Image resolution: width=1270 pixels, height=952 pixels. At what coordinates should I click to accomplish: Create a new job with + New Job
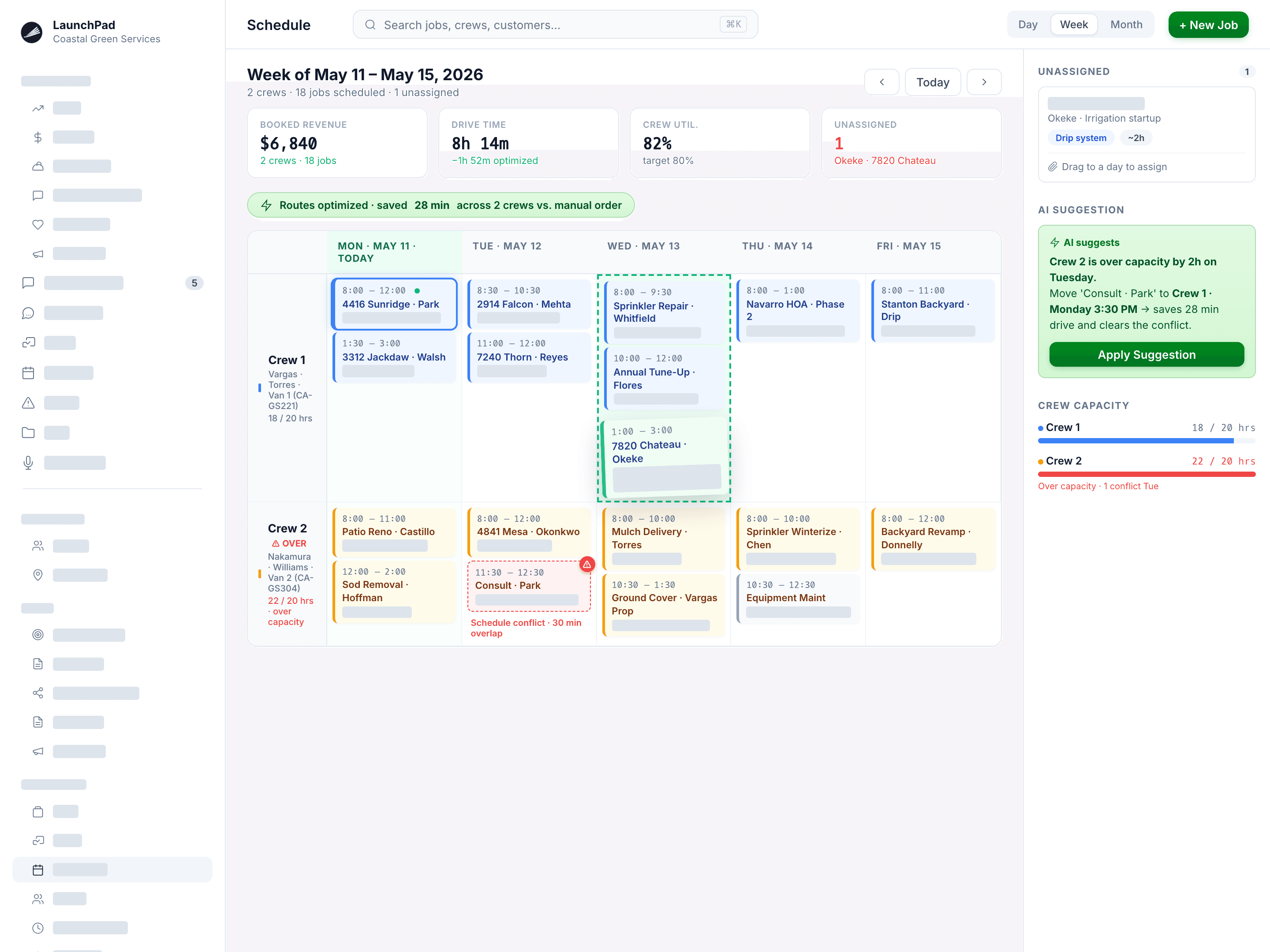tap(1208, 25)
